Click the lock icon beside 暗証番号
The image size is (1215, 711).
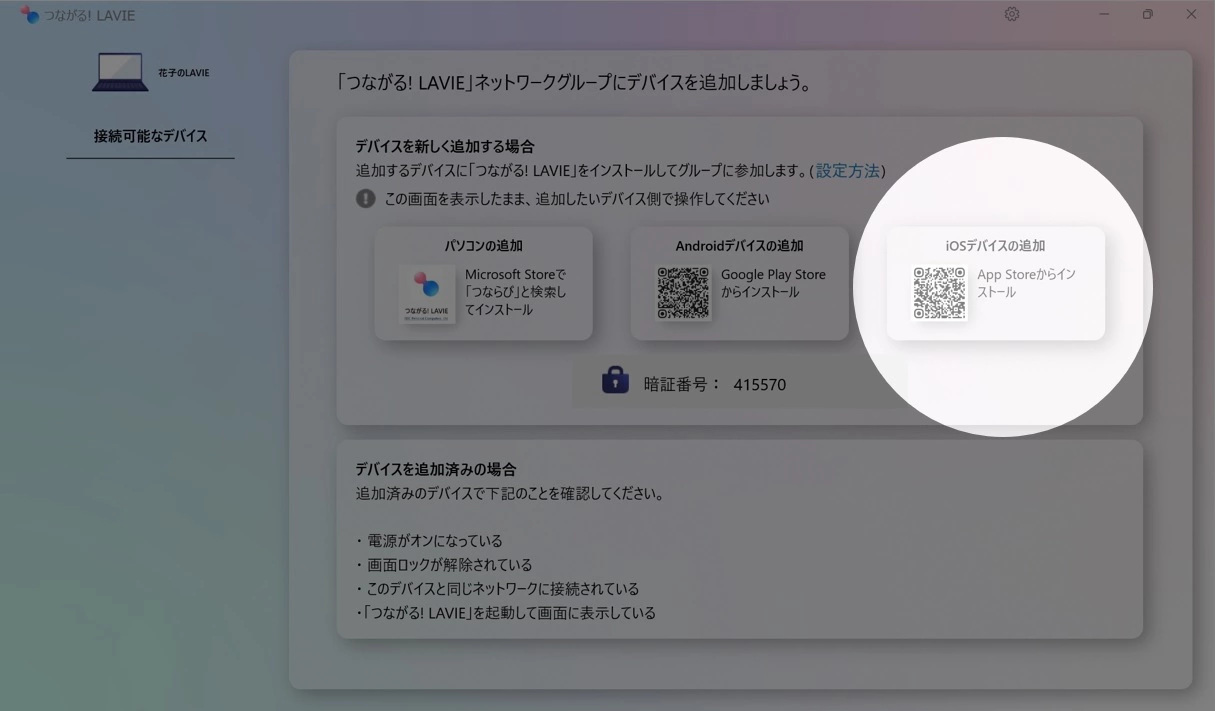click(x=615, y=380)
